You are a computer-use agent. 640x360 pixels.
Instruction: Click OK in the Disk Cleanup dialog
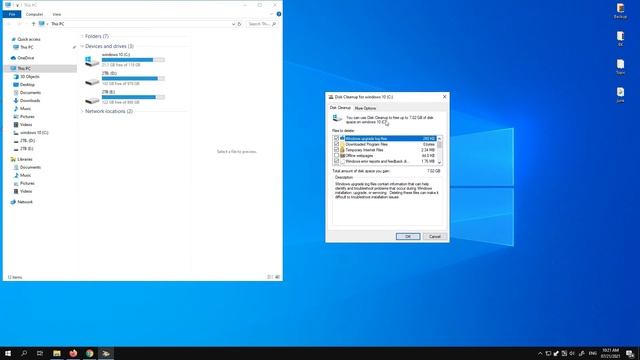(408, 236)
